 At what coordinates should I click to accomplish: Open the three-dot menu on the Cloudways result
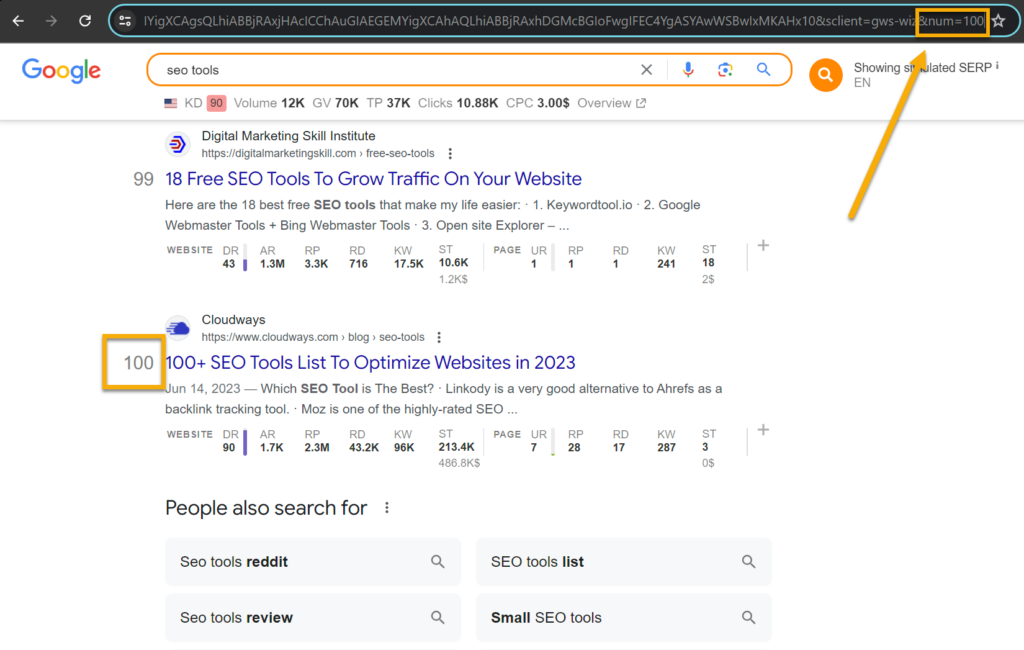coord(439,337)
